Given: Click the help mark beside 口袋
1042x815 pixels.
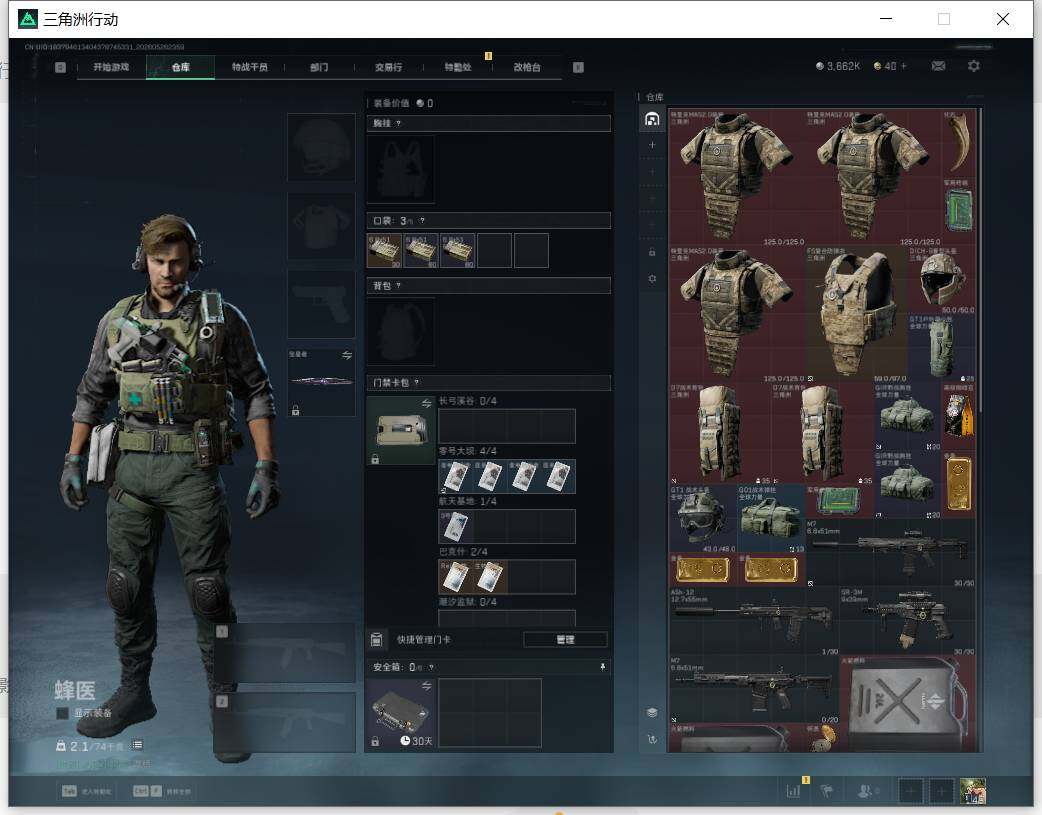Looking at the screenshot, I should [422, 221].
